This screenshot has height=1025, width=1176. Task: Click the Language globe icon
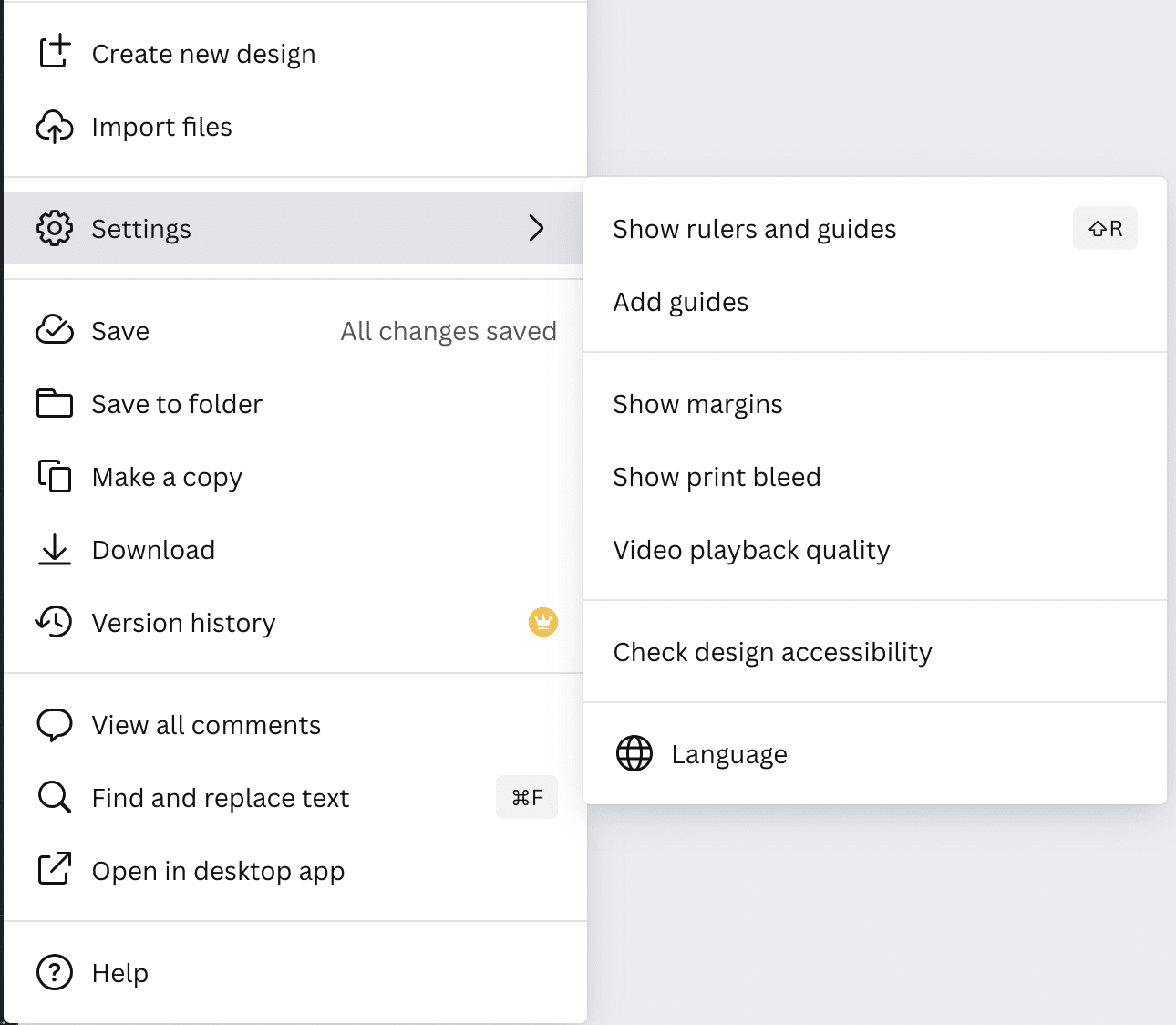click(x=634, y=753)
